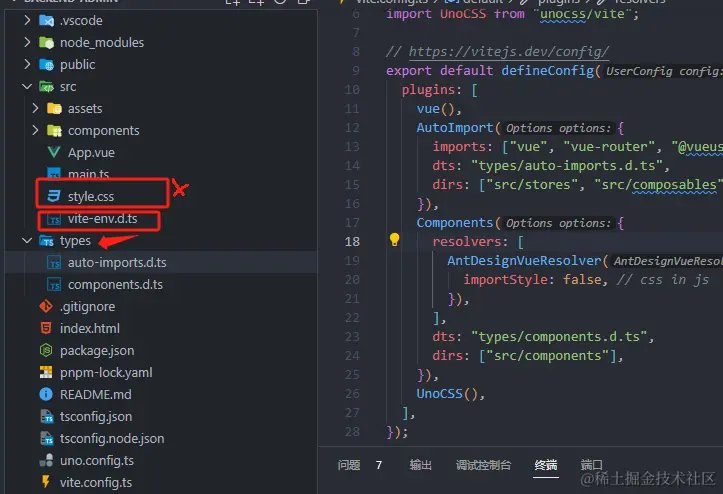Click the components folder icon
This screenshot has height=494, width=723.
(x=54, y=131)
